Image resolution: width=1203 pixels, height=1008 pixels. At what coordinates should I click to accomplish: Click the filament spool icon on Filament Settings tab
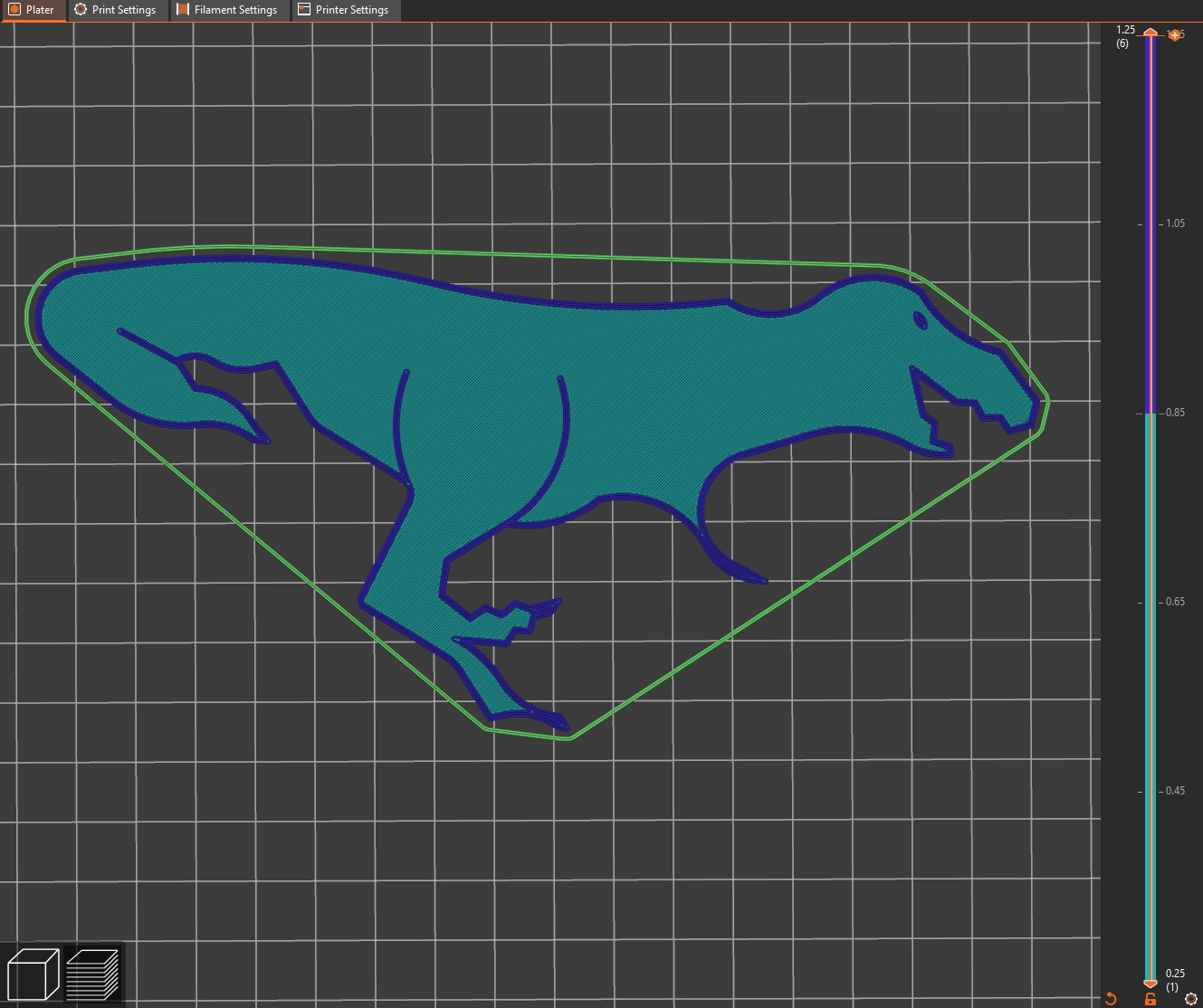pyautogui.click(x=181, y=10)
